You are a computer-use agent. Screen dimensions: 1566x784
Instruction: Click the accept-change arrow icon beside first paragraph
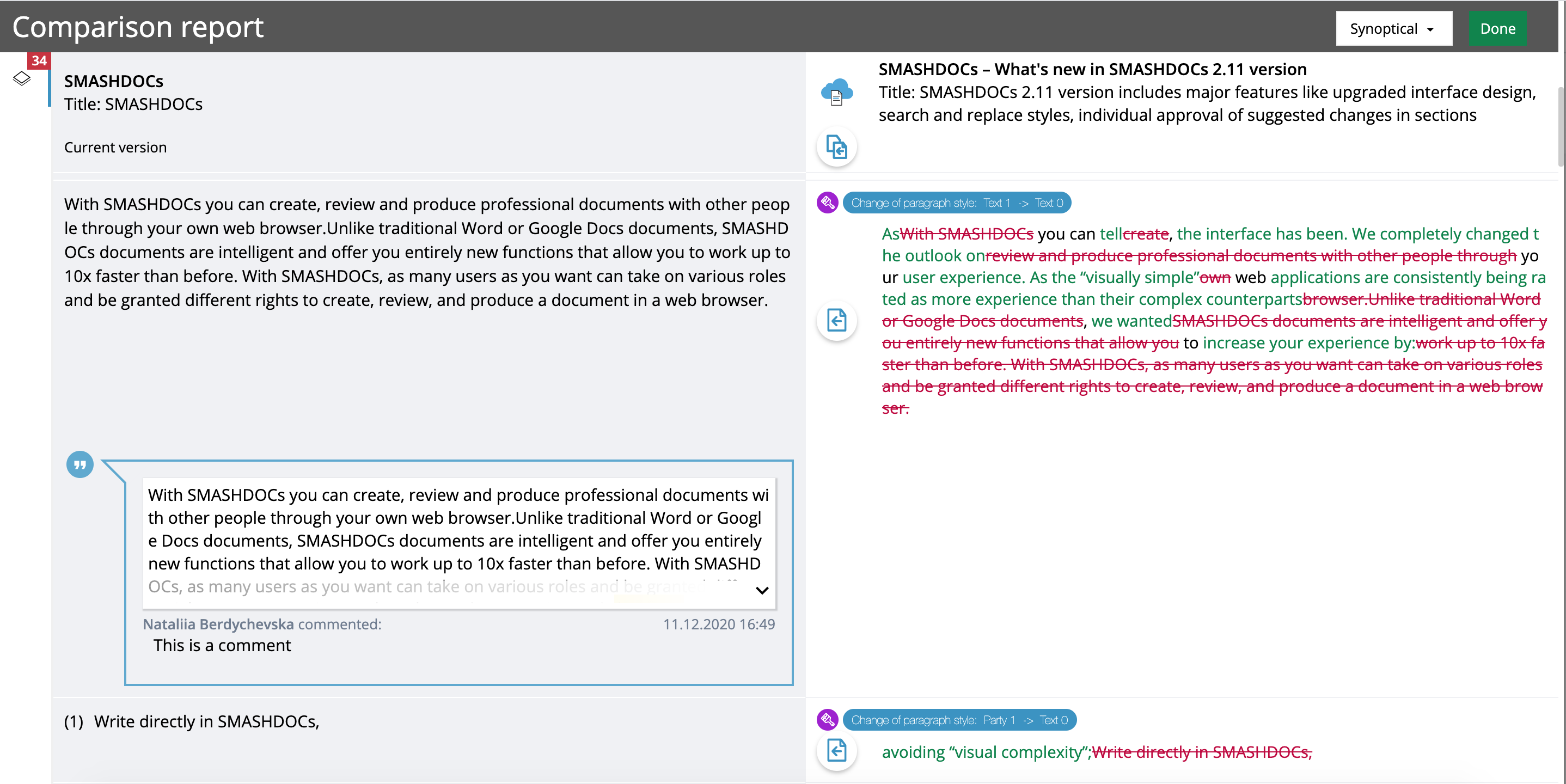(837, 320)
